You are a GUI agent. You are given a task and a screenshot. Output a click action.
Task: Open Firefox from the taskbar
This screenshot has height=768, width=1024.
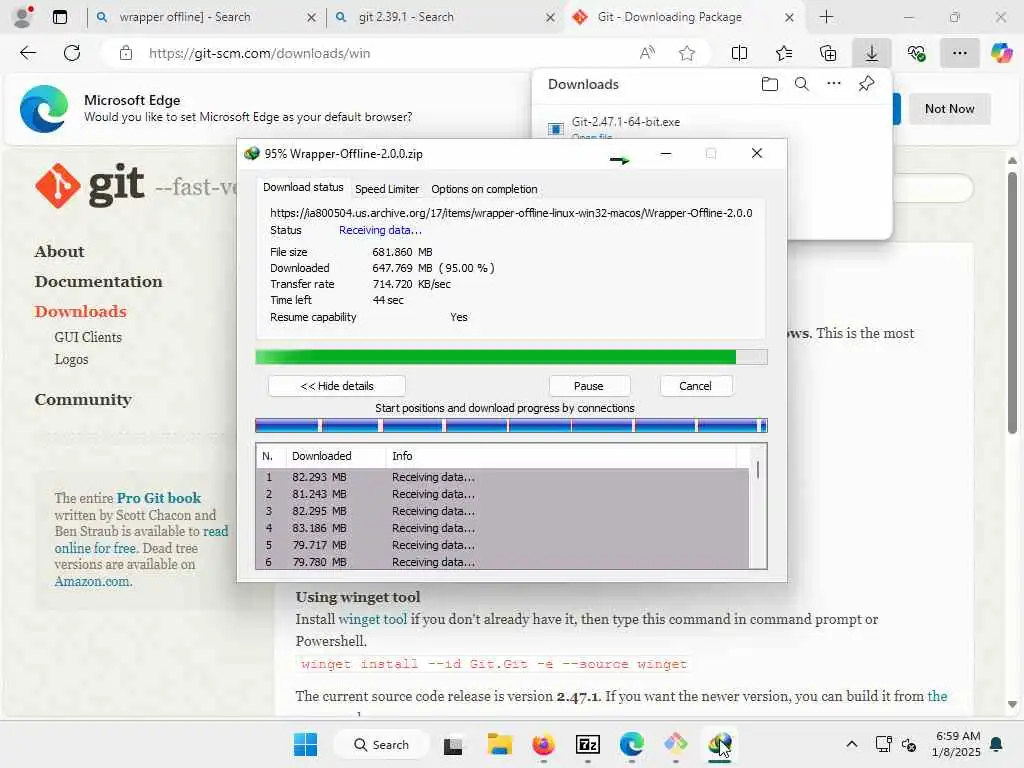click(543, 744)
